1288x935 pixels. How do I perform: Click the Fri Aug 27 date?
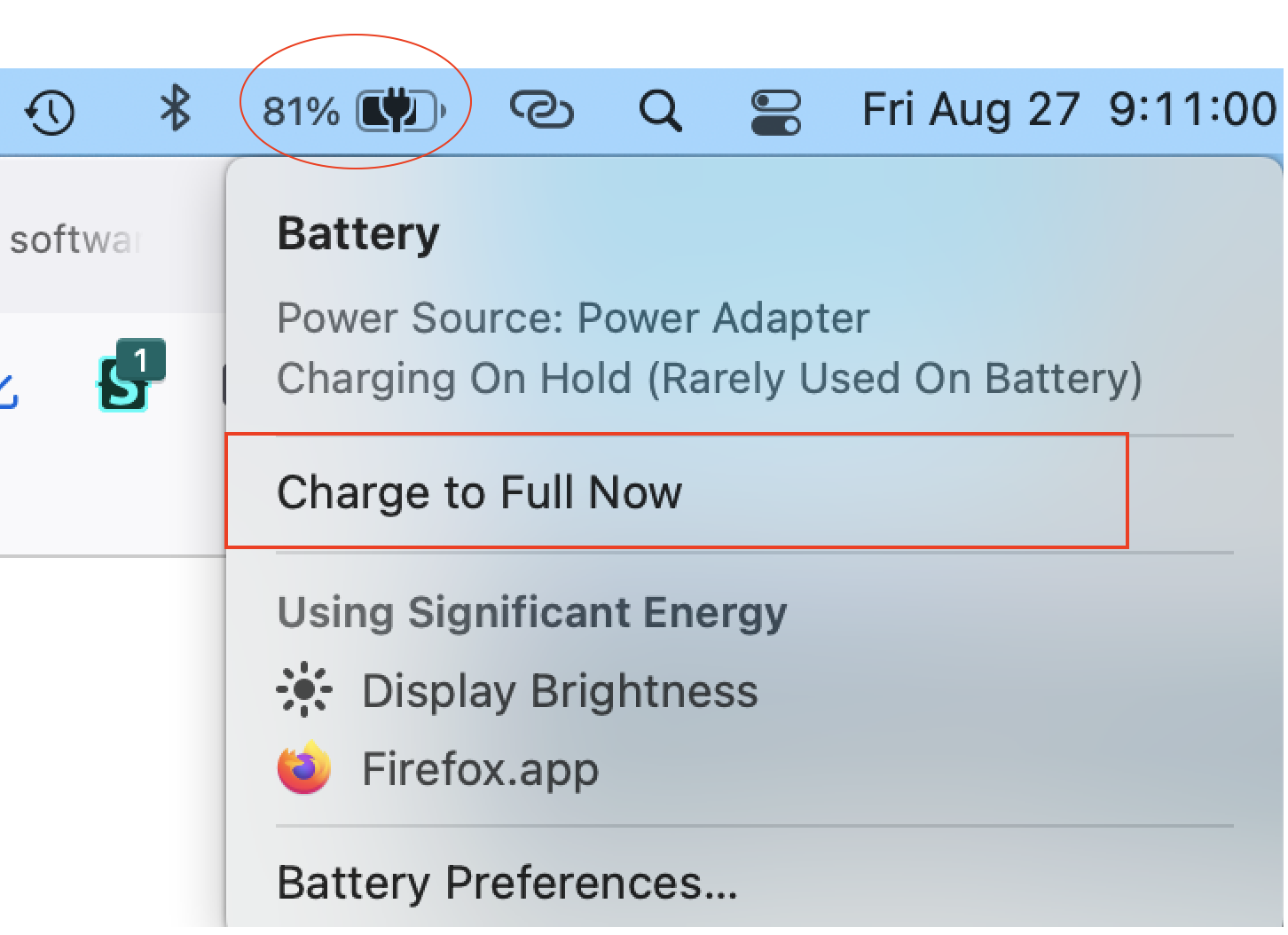(x=970, y=111)
